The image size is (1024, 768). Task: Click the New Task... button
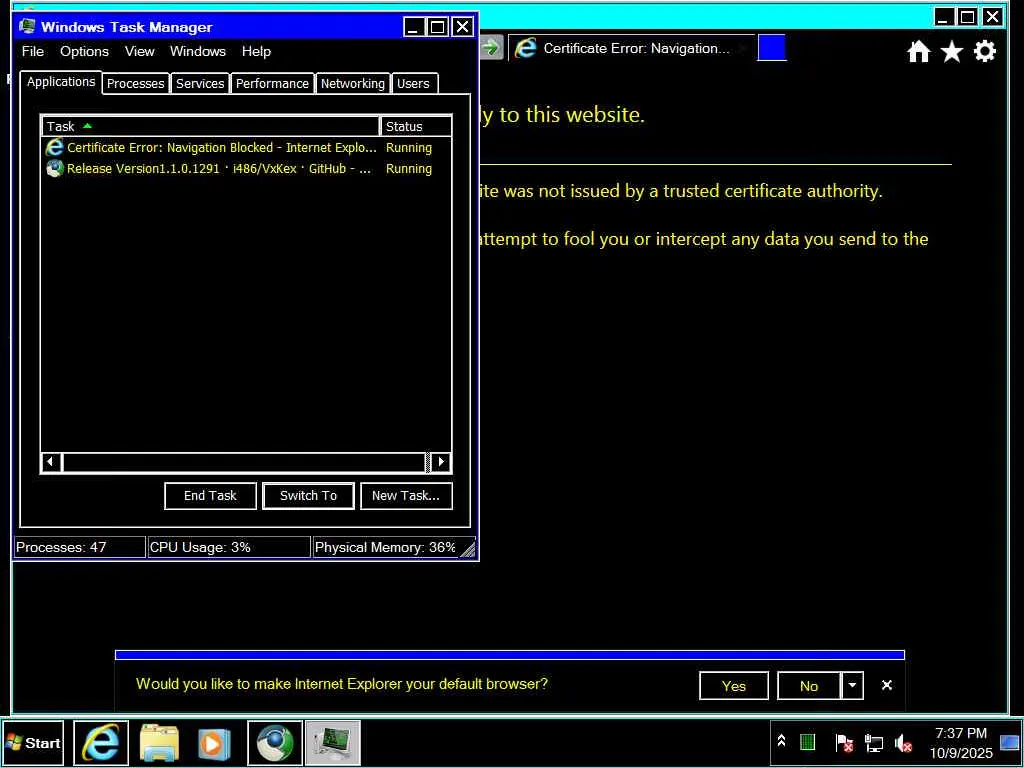point(406,496)
